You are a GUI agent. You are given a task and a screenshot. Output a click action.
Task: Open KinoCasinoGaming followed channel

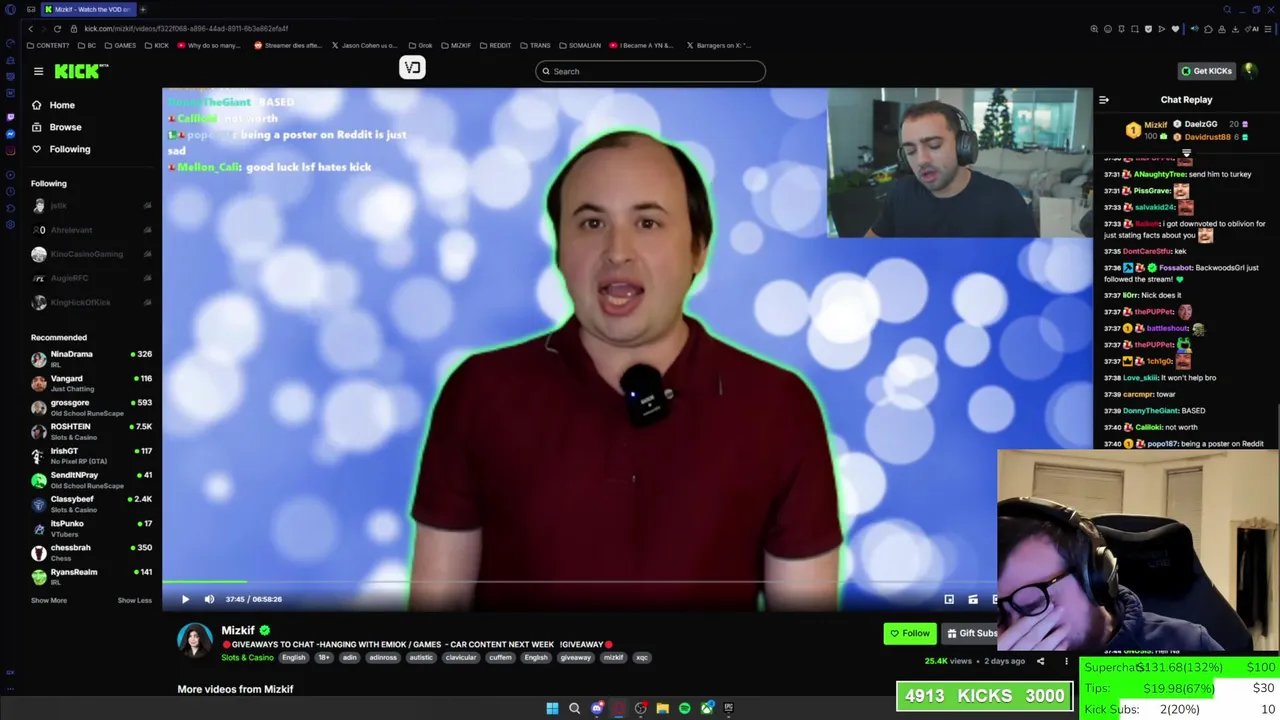click(91, 254)
